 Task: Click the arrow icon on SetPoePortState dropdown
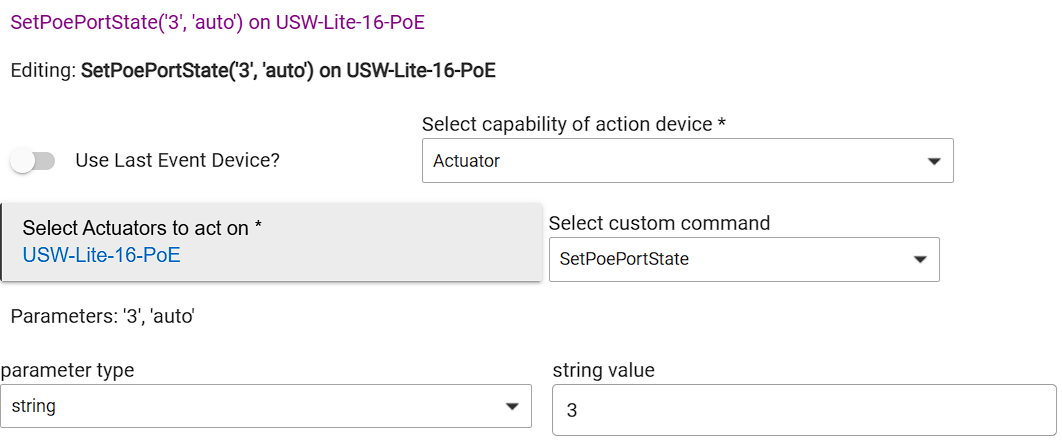(x=920, y=260)
